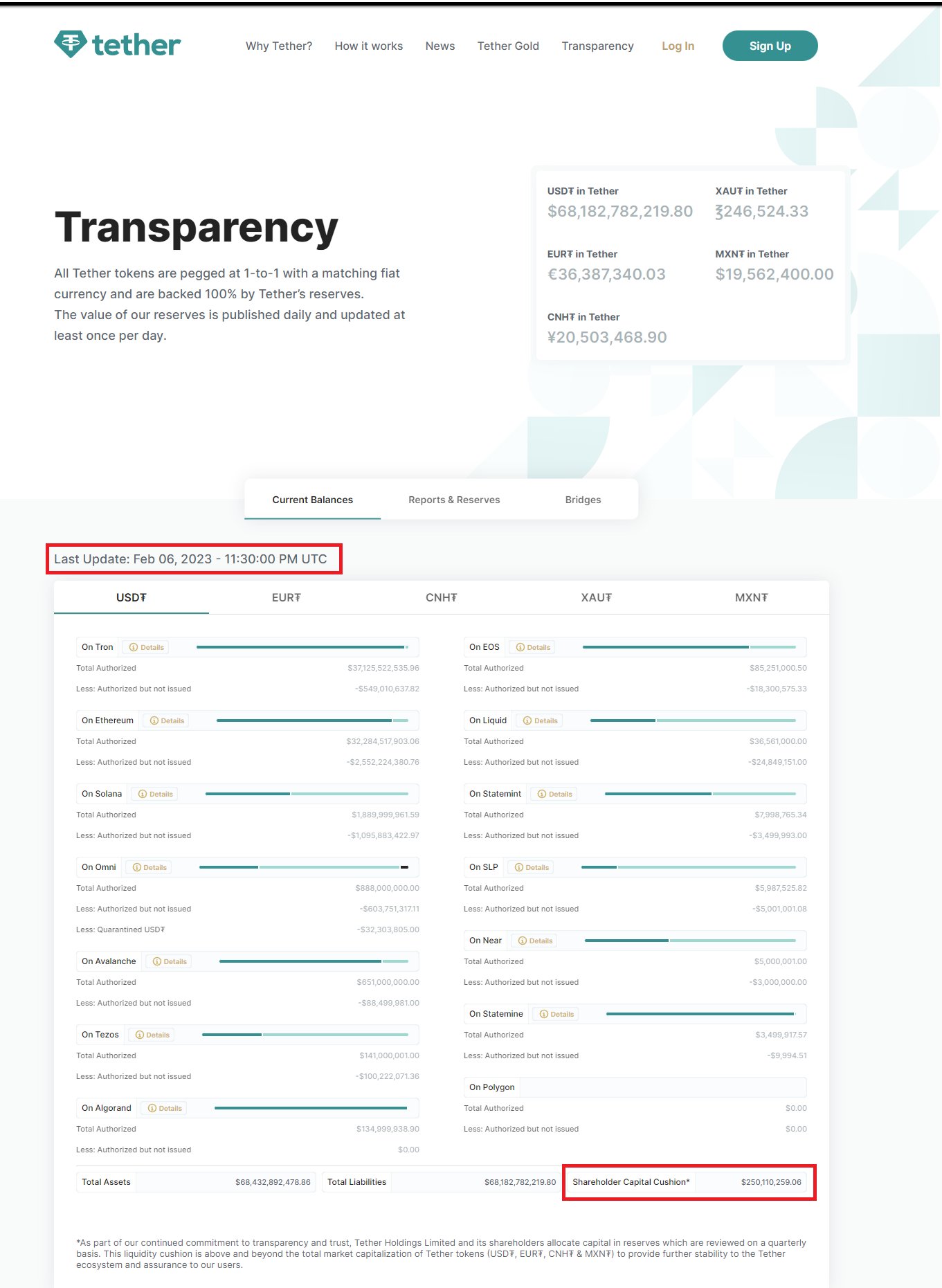This screenshot has height=1288, width=942.
Task: Select the XAU₮ currency tab
Action: (596, 597)
